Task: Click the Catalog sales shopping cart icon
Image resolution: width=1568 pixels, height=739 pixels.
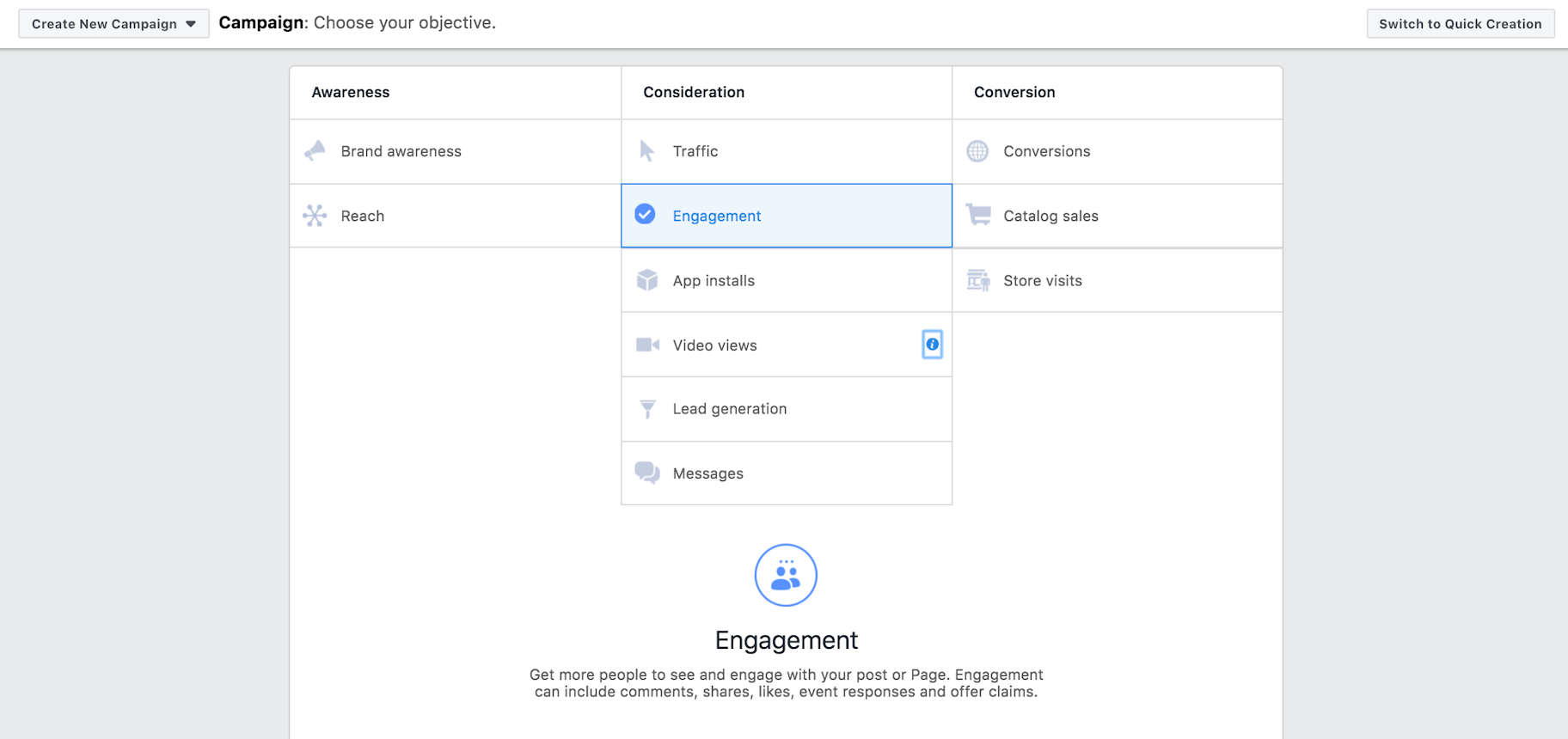Action: click(977, 215)
